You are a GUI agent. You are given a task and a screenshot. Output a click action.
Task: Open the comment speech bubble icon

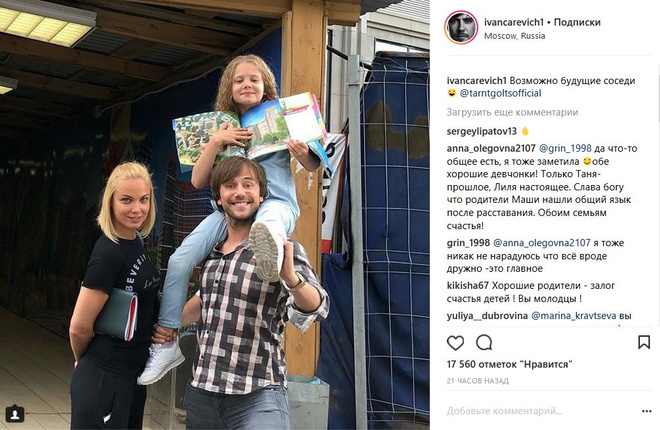[x=484, y=343]
